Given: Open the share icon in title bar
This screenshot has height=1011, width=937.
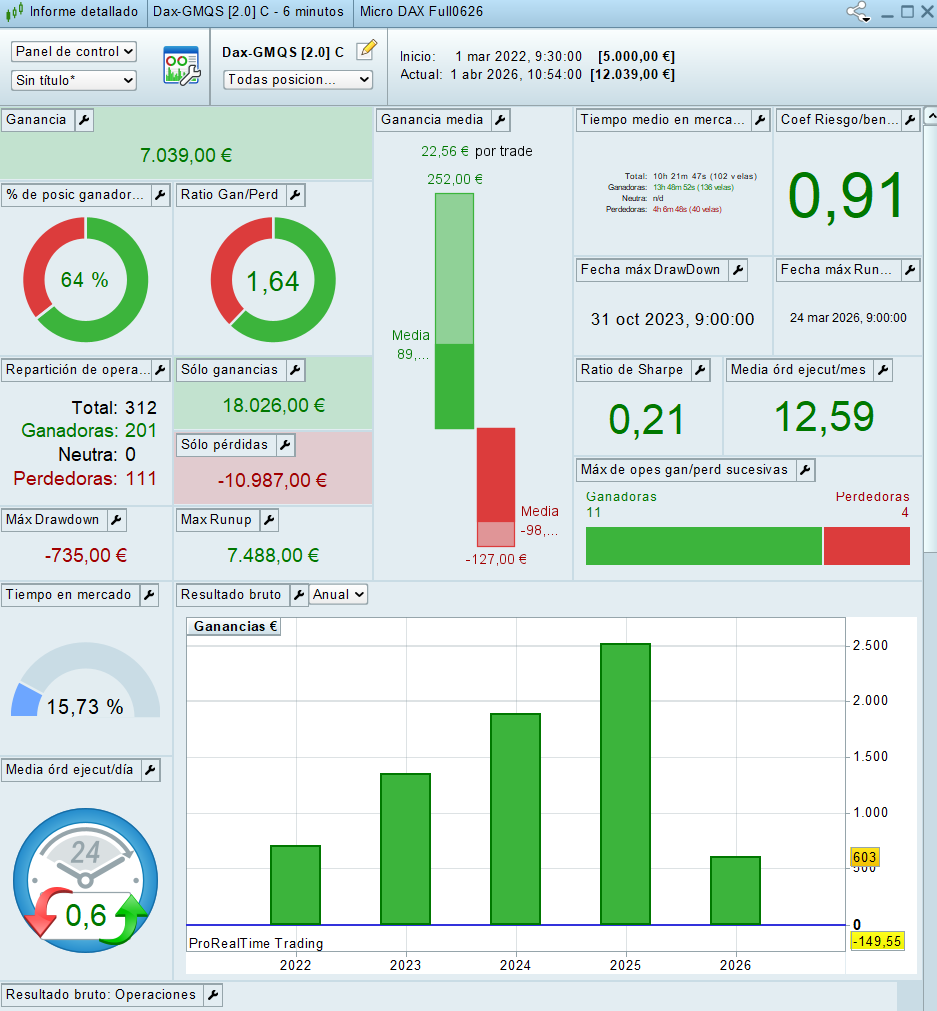Looking at the screenshot, I should tap(857, 12).
